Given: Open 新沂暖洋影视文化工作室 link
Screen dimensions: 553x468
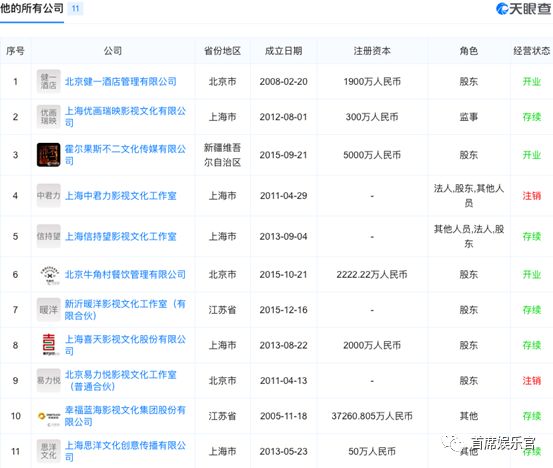Looking at the screenshot, I should click(125, 310).
